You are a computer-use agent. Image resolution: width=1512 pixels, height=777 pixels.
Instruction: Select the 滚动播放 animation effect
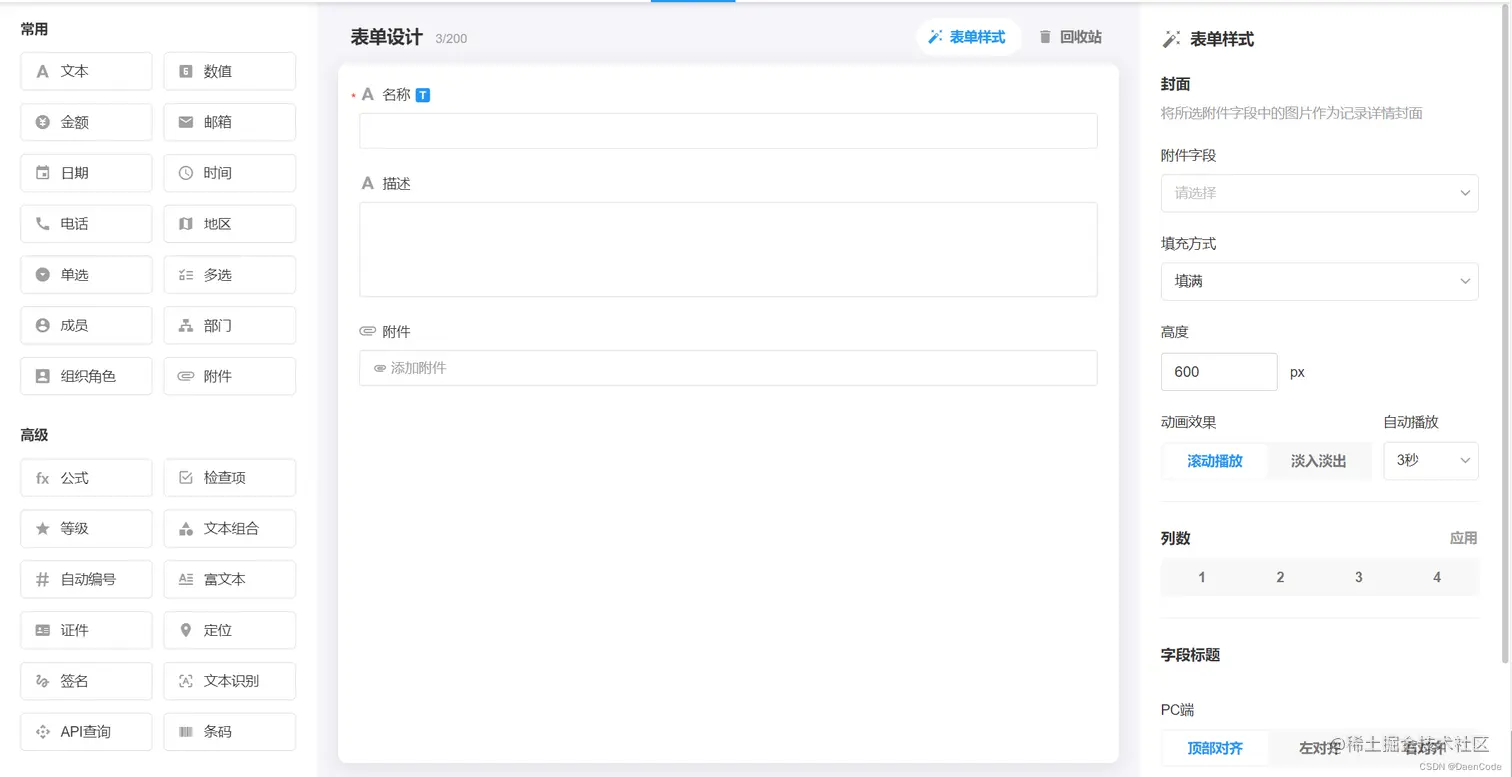[x=1214, y=461]
